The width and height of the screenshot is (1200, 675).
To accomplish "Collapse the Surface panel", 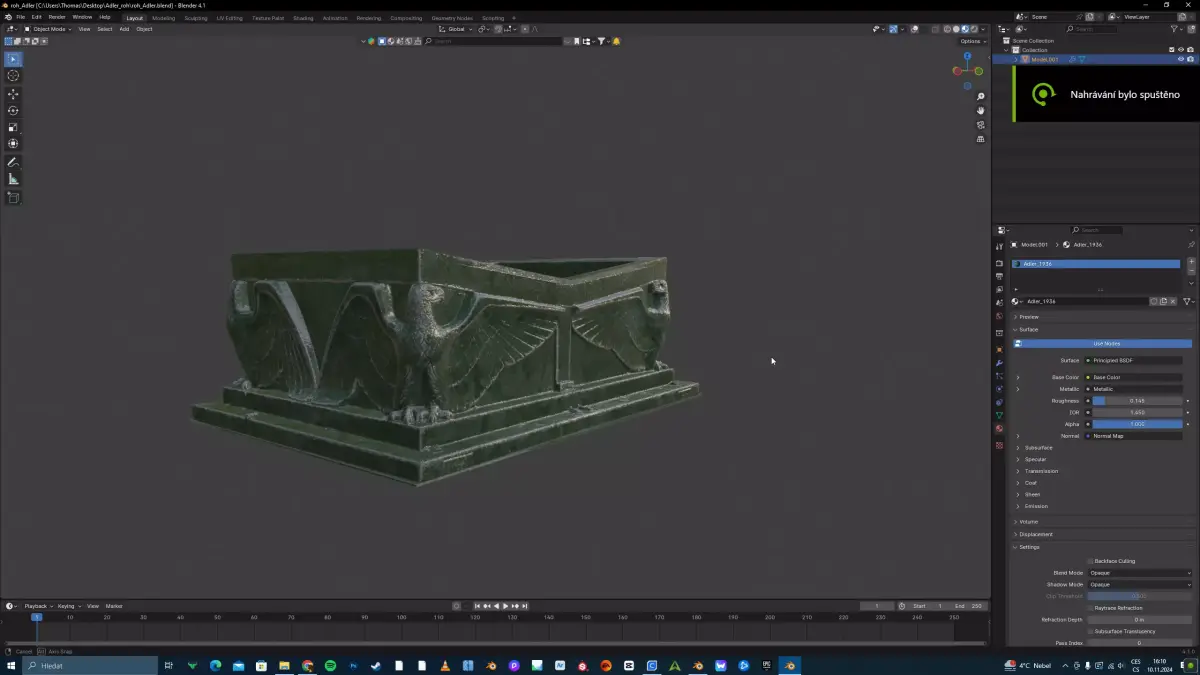I will (x=1028, y=329).
